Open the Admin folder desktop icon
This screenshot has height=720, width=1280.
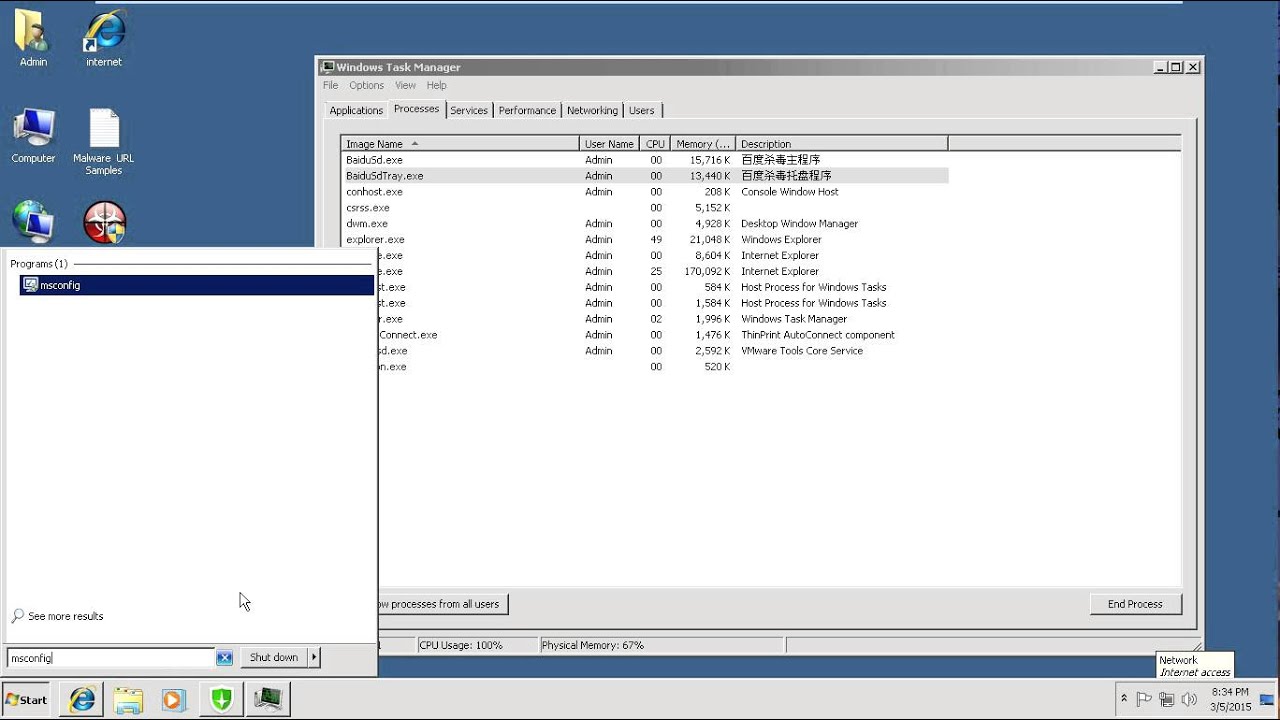pos(33,38)
